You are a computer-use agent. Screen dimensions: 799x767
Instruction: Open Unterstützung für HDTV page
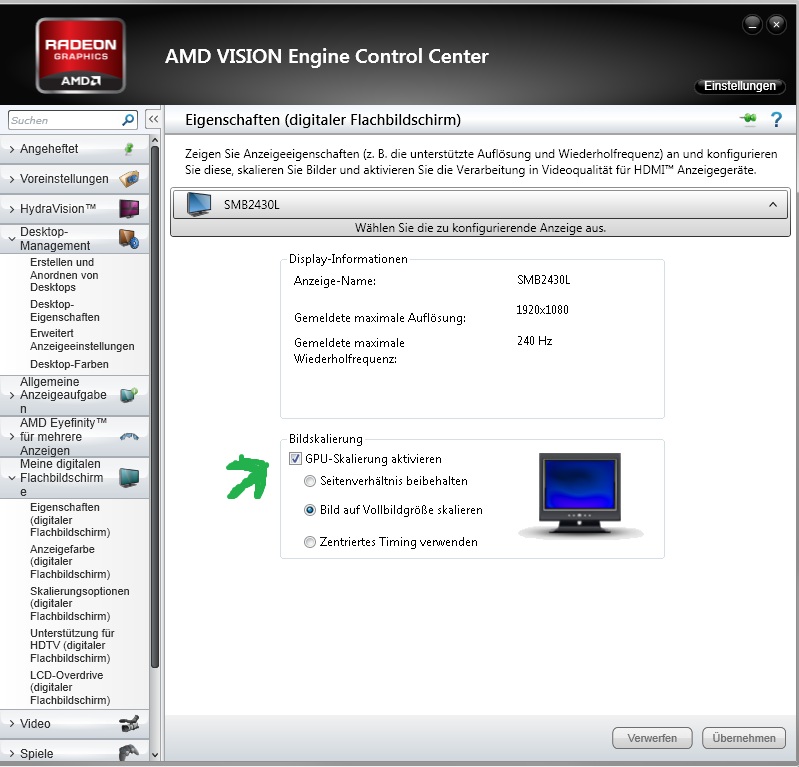pos(72,646)
